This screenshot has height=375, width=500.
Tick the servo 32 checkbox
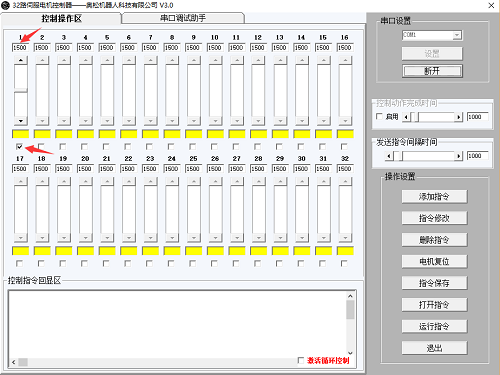344,263
